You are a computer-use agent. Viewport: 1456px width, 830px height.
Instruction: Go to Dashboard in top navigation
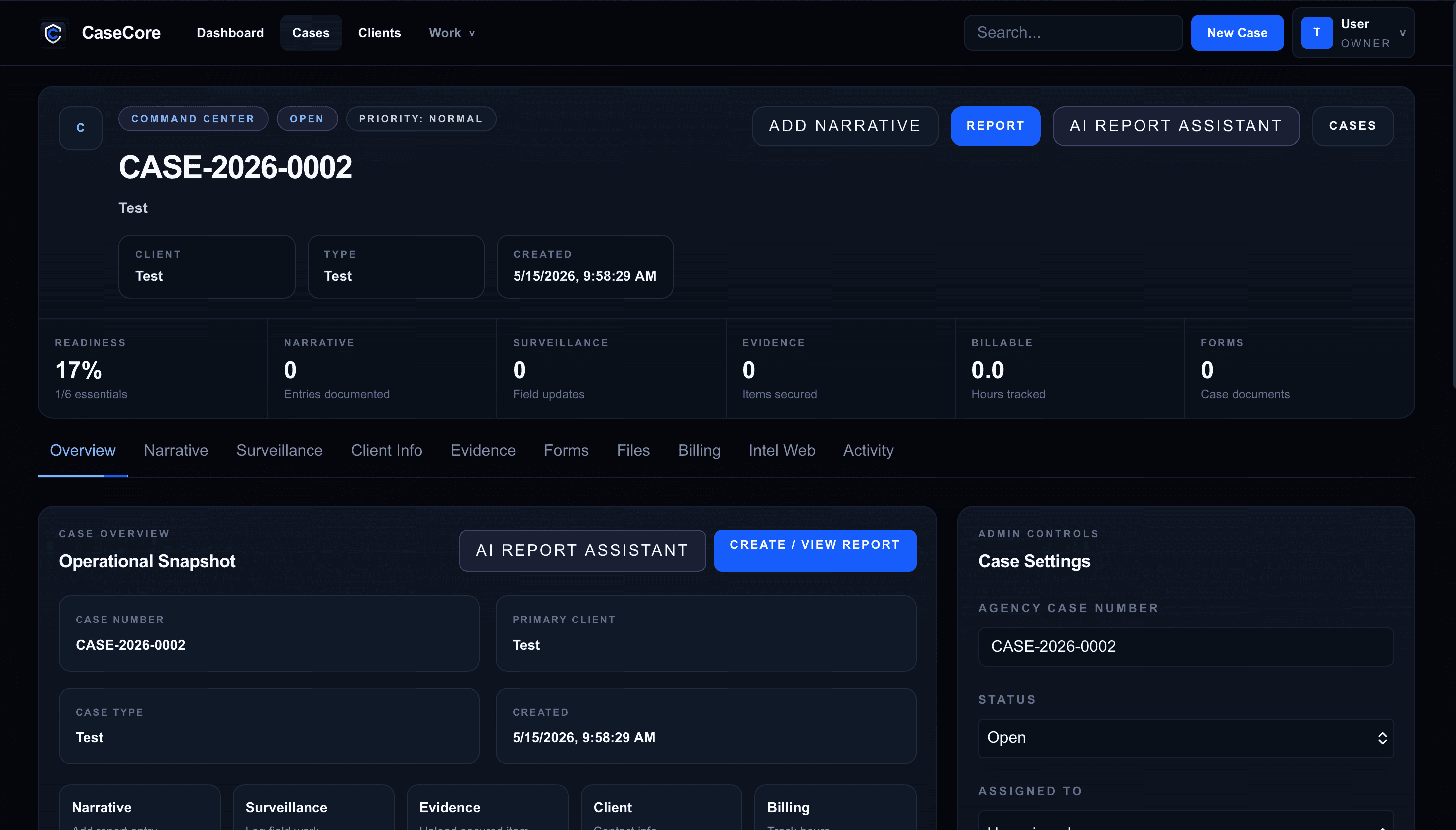click(230, 33)
